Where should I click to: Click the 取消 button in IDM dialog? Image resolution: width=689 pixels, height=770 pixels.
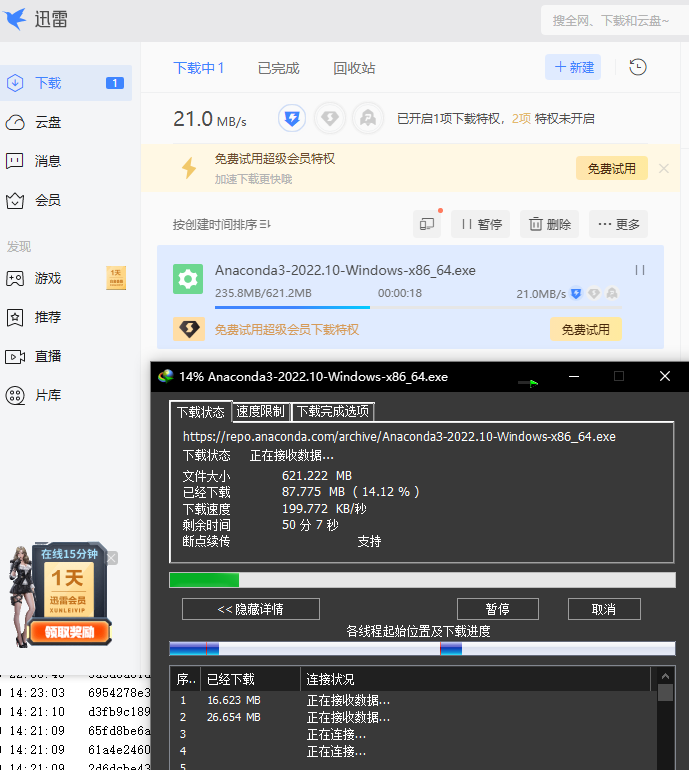click(x=604, y=609)
